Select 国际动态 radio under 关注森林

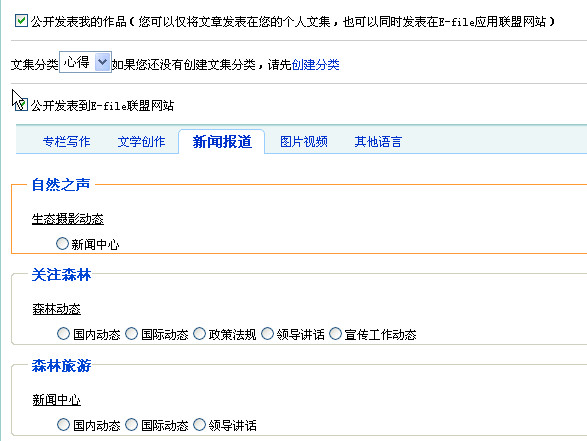pyautogui.click(x=131, y=334)
